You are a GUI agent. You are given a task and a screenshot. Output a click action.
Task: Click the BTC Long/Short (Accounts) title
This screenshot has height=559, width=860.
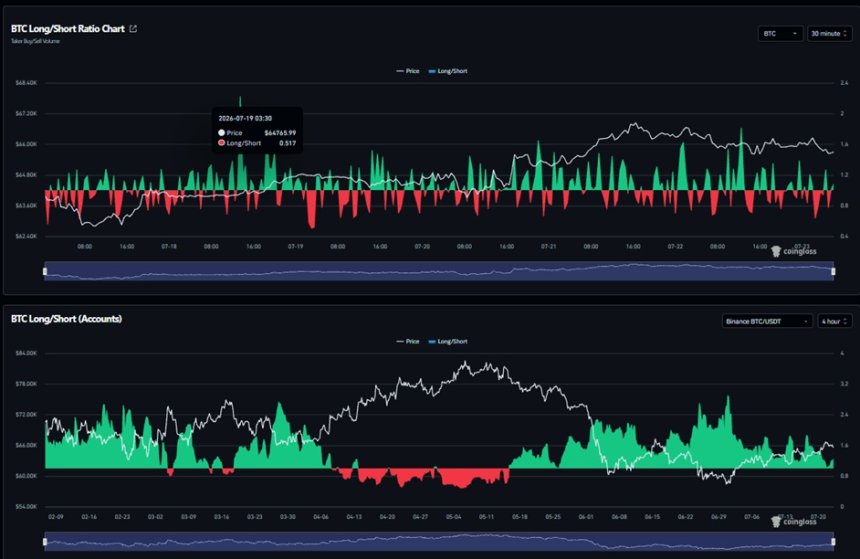(x=66, y=319)
